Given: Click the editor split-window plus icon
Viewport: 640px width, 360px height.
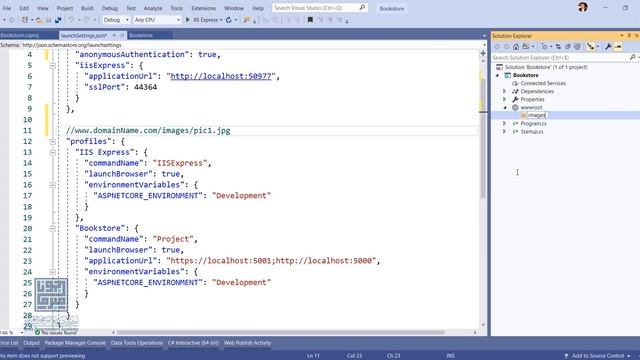Looking at the screenshot, I should coord(483,53).
